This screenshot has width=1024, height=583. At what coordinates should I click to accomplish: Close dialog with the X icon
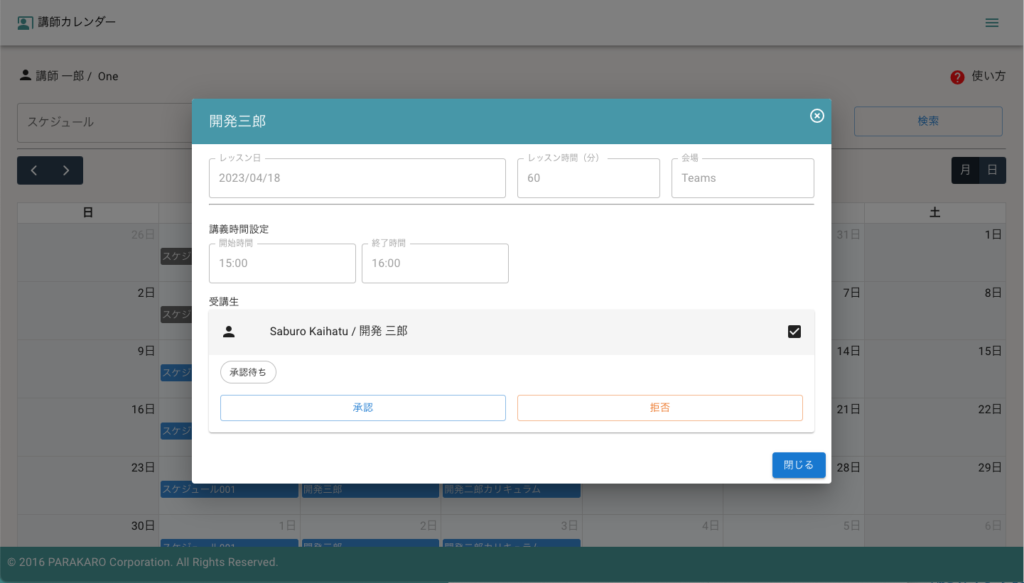(x=816, y=116)
